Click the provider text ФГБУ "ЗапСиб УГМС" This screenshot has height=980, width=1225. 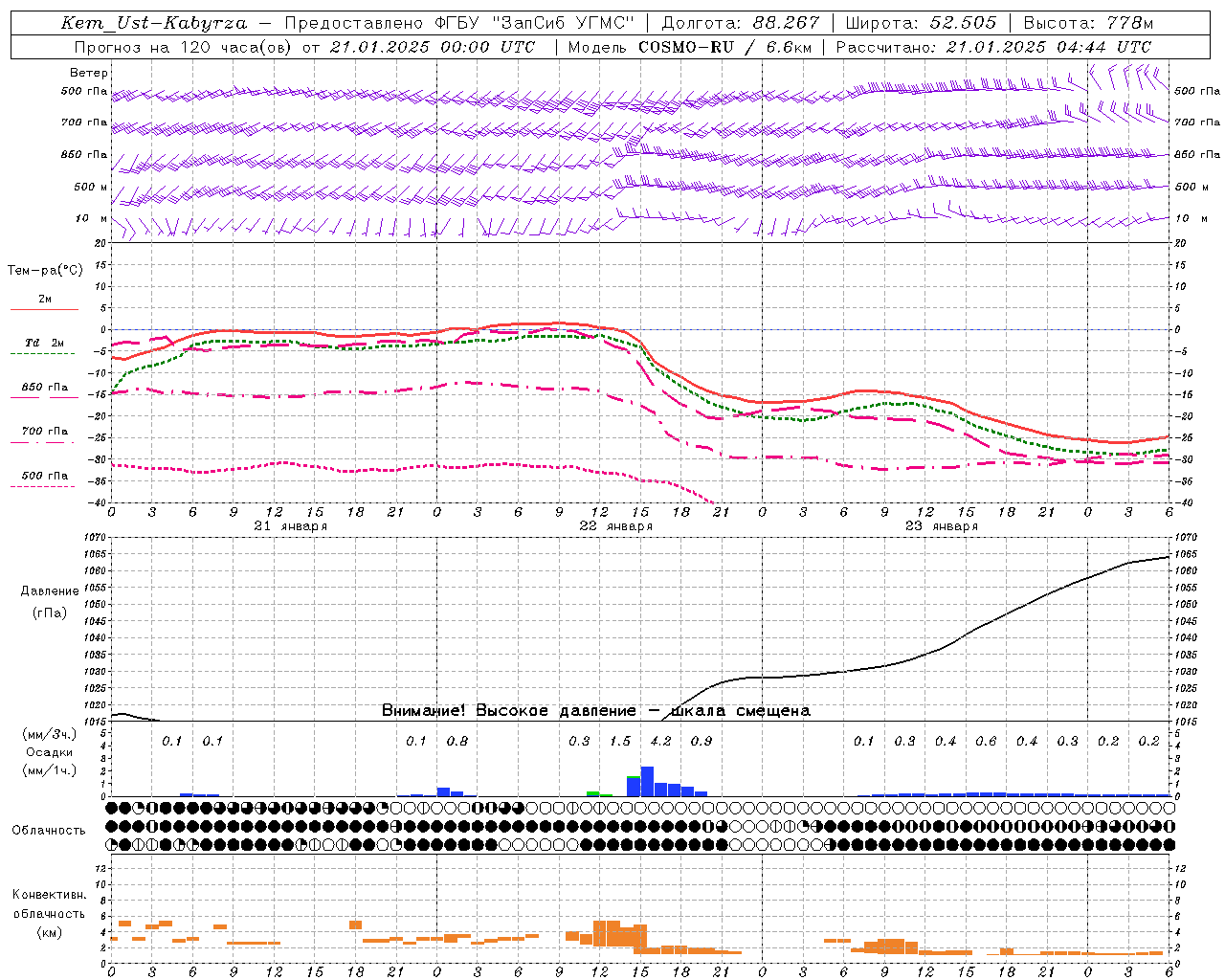click(x=533, y=23)
